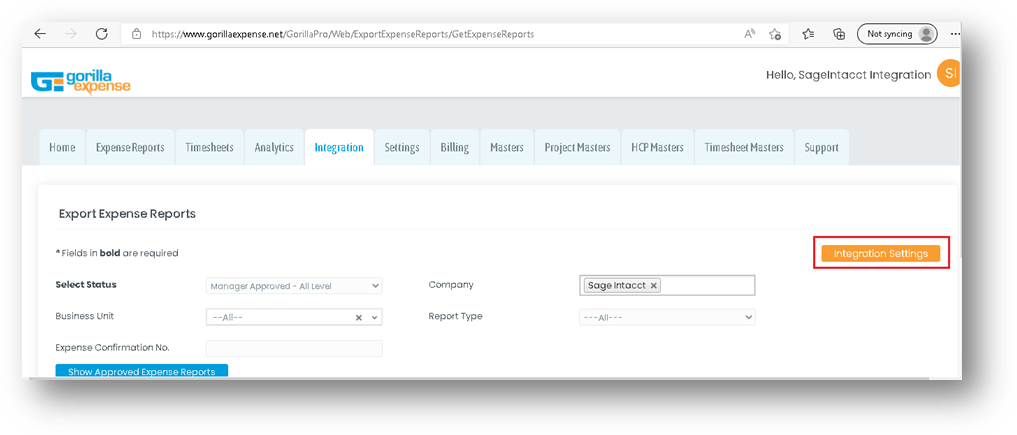1017x435 pixels.
Task: Open the Report Type dropdown
Action: tap(667, 317)
